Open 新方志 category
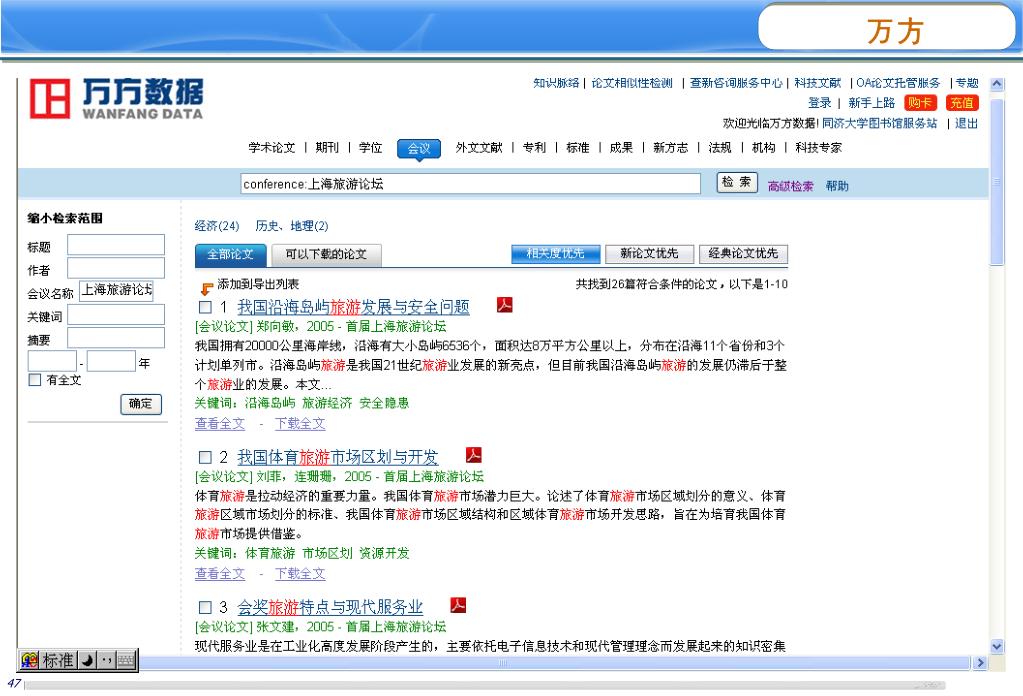Screen dimensions: 1023x696 [x=671, y=147]
